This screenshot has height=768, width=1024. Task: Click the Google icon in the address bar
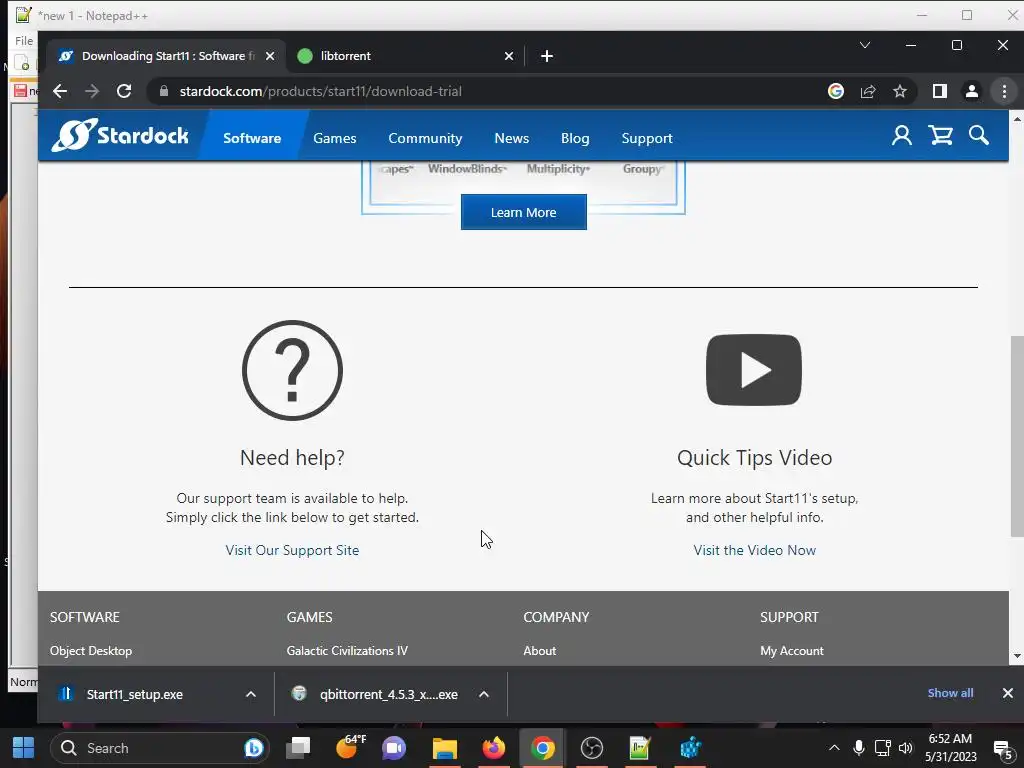836,91
